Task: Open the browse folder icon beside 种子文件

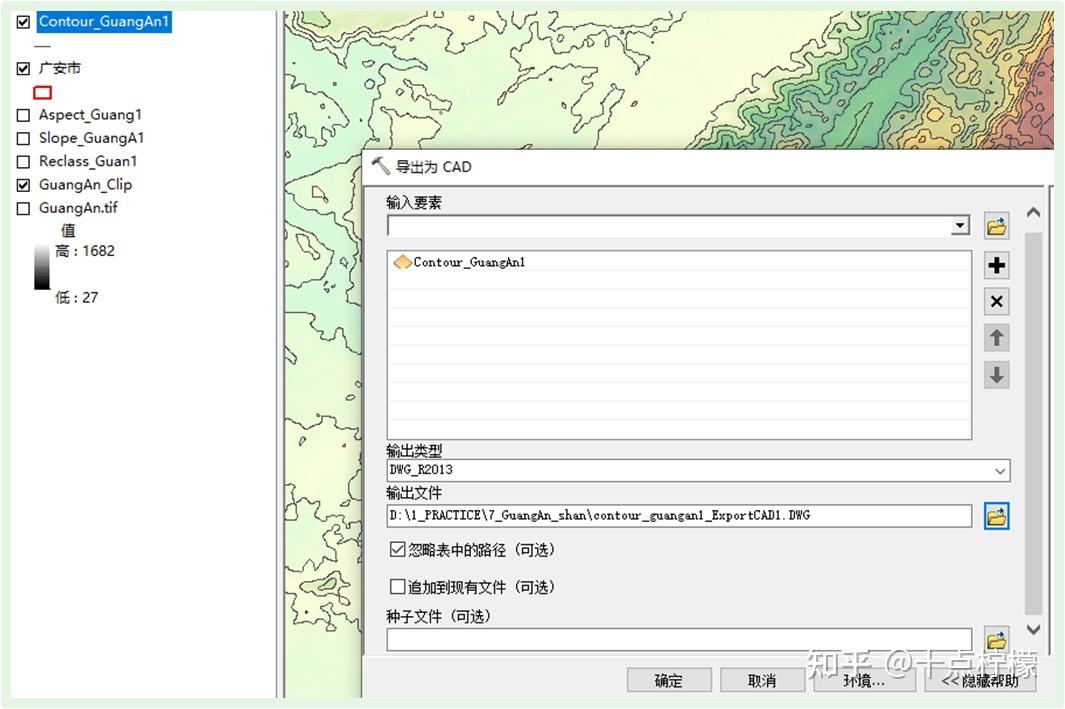Action: click(996, 640)
